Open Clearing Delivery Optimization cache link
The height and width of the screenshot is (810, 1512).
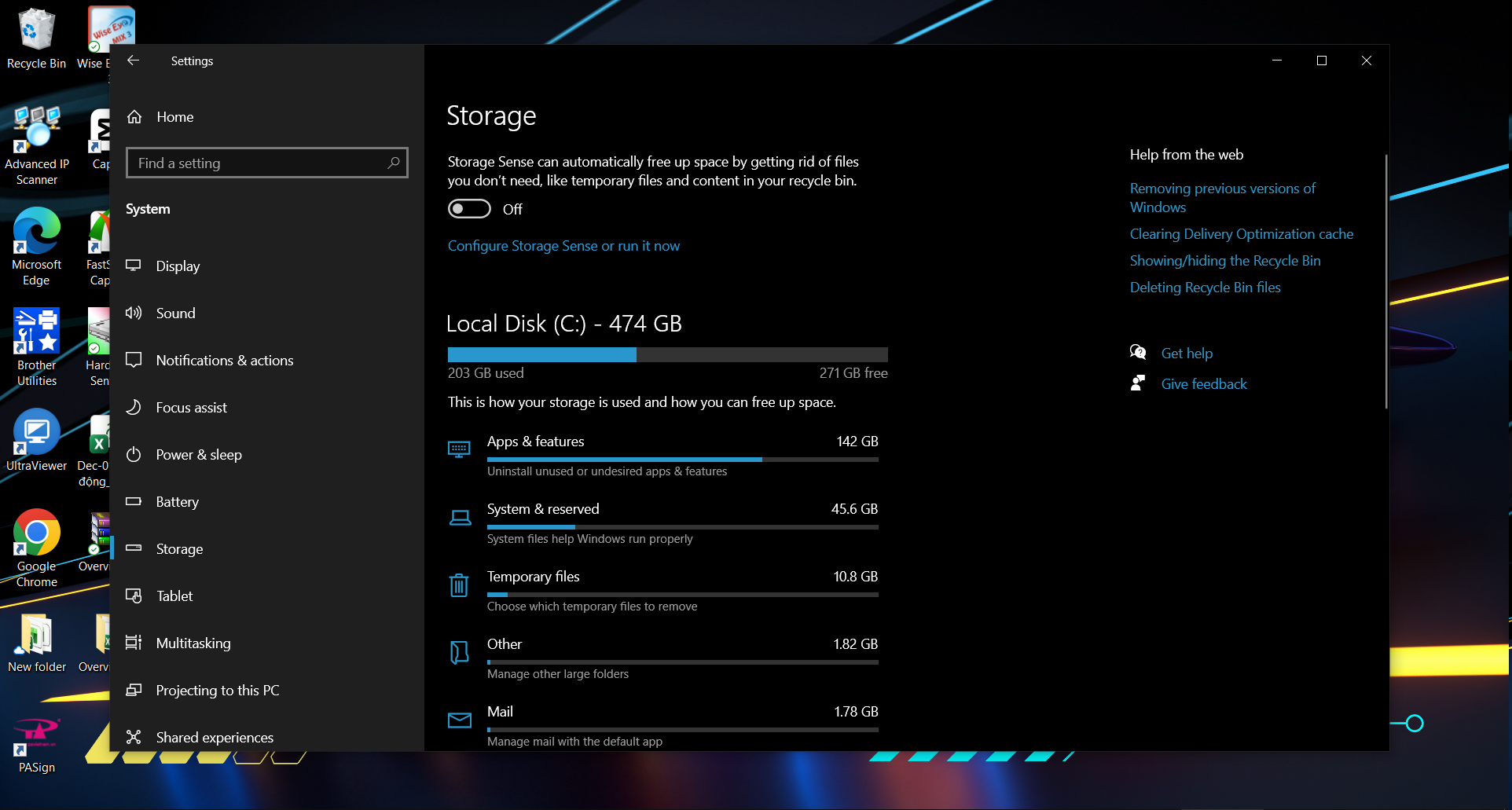click(x=1242, y=234)
